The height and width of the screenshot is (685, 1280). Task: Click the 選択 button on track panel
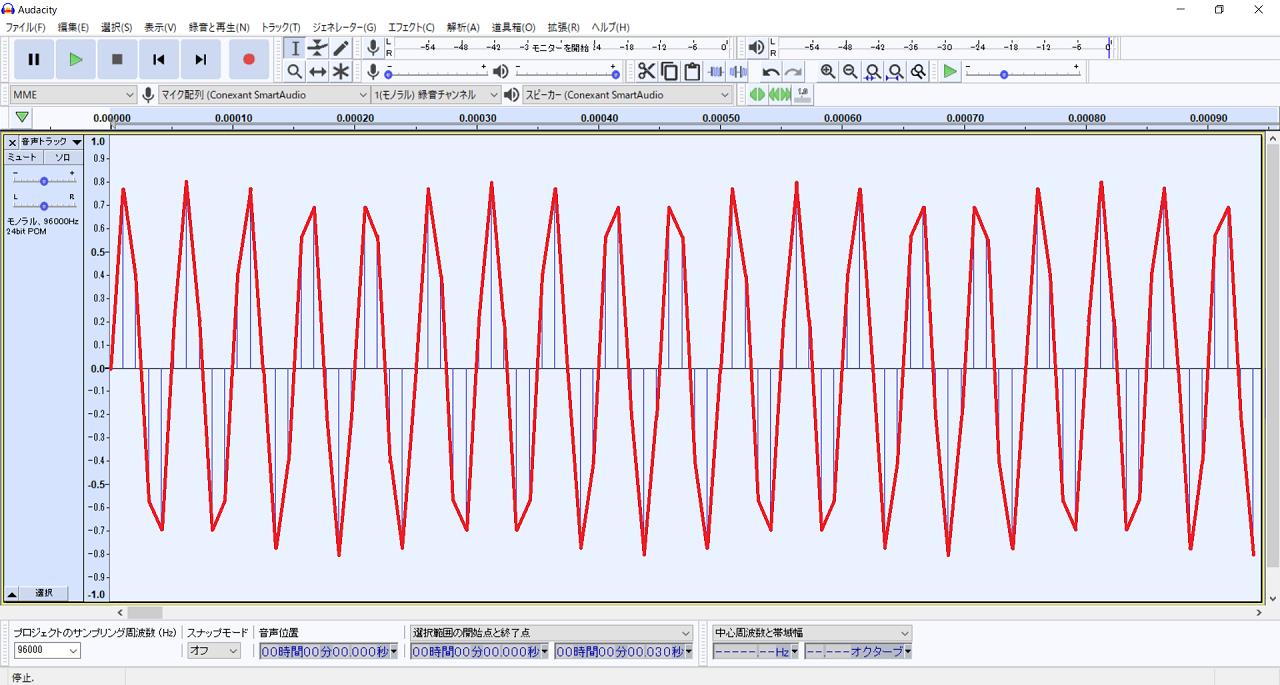[x=44, y=593]
